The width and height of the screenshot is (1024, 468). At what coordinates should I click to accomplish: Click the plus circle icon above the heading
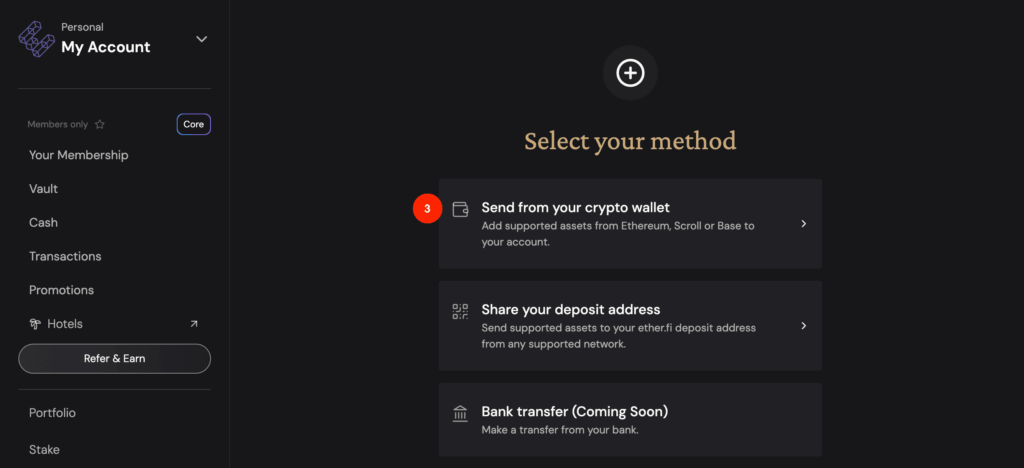click(630, 73)
